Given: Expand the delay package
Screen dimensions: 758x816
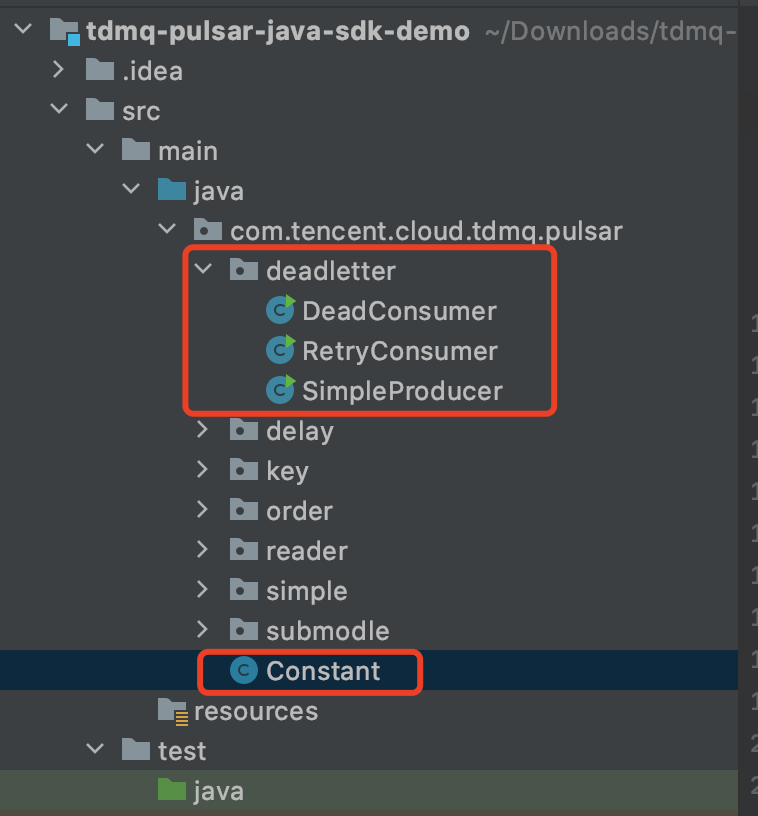Looking at the screenshot, I should coord(202,430).
